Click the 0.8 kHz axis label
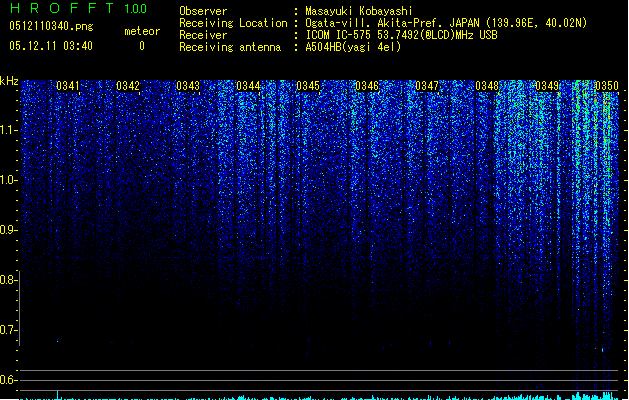Viewport: 629px width, 400px height. (8, 280)
